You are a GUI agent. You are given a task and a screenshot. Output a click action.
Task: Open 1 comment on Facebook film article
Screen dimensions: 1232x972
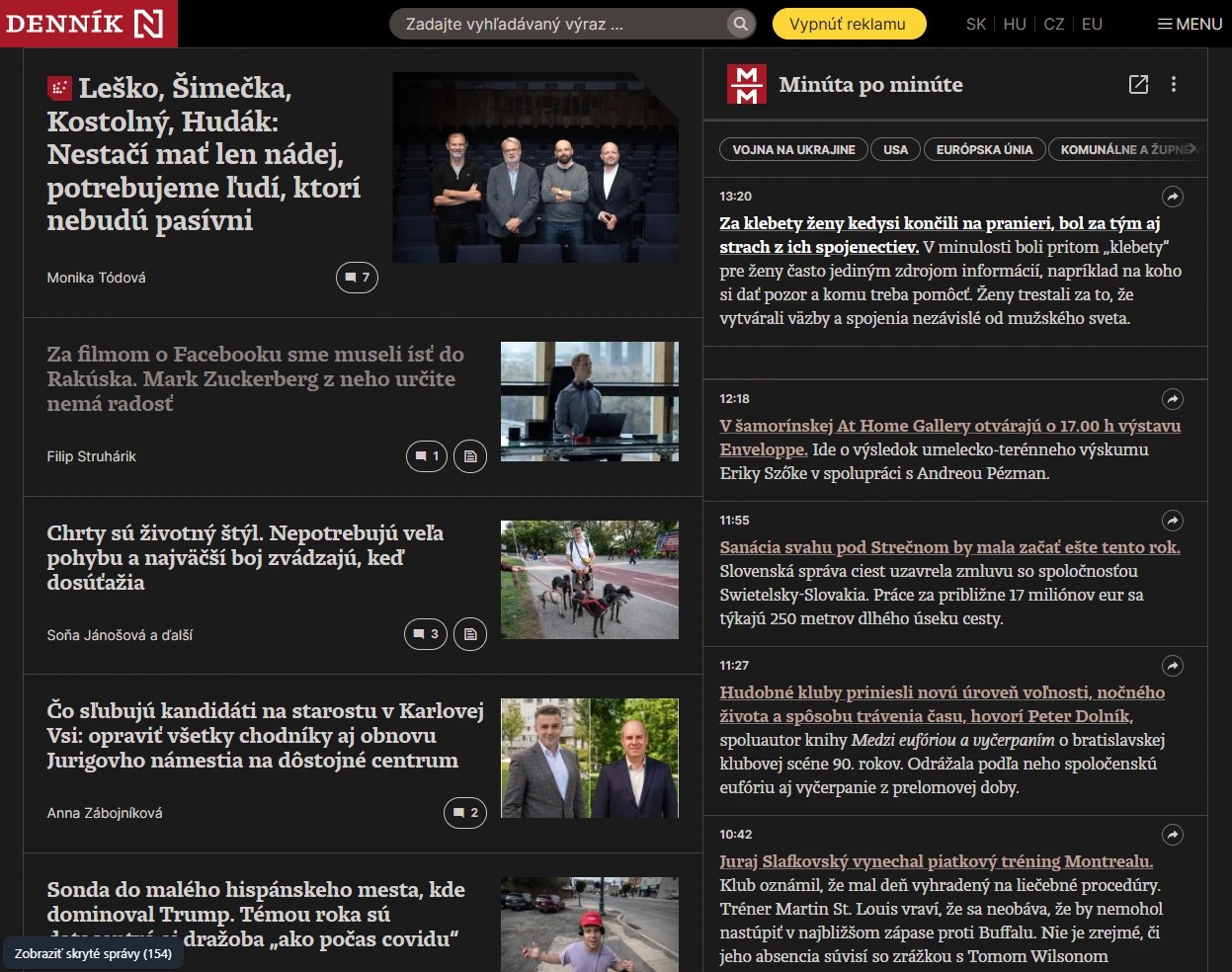(427, 456)
